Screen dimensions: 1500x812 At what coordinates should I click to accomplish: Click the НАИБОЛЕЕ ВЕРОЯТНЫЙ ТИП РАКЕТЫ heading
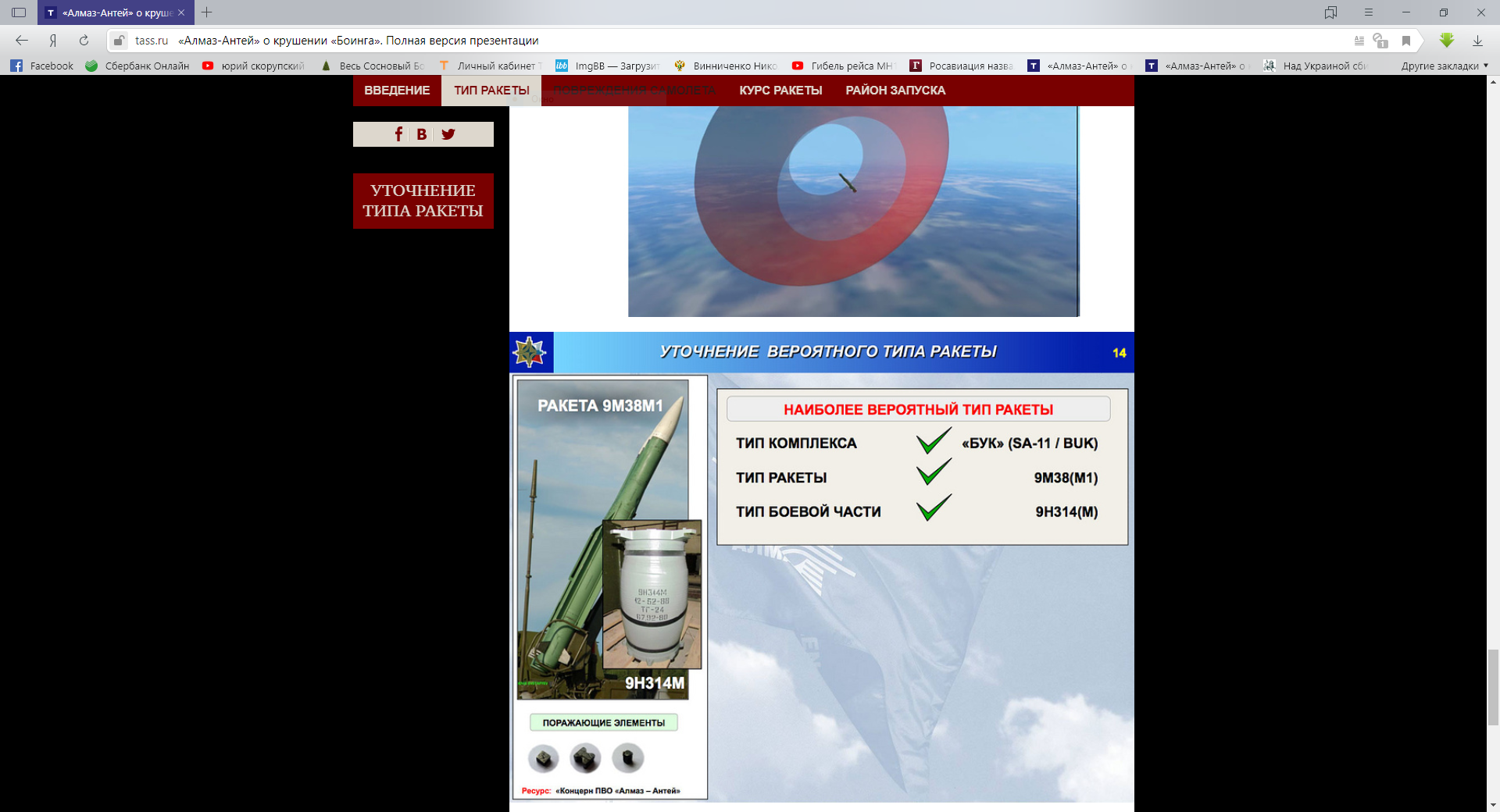pos(918,410)
